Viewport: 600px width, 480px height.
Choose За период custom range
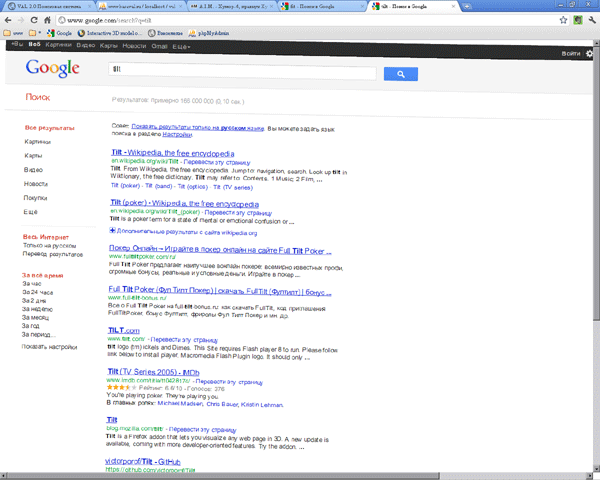(39, 334)
